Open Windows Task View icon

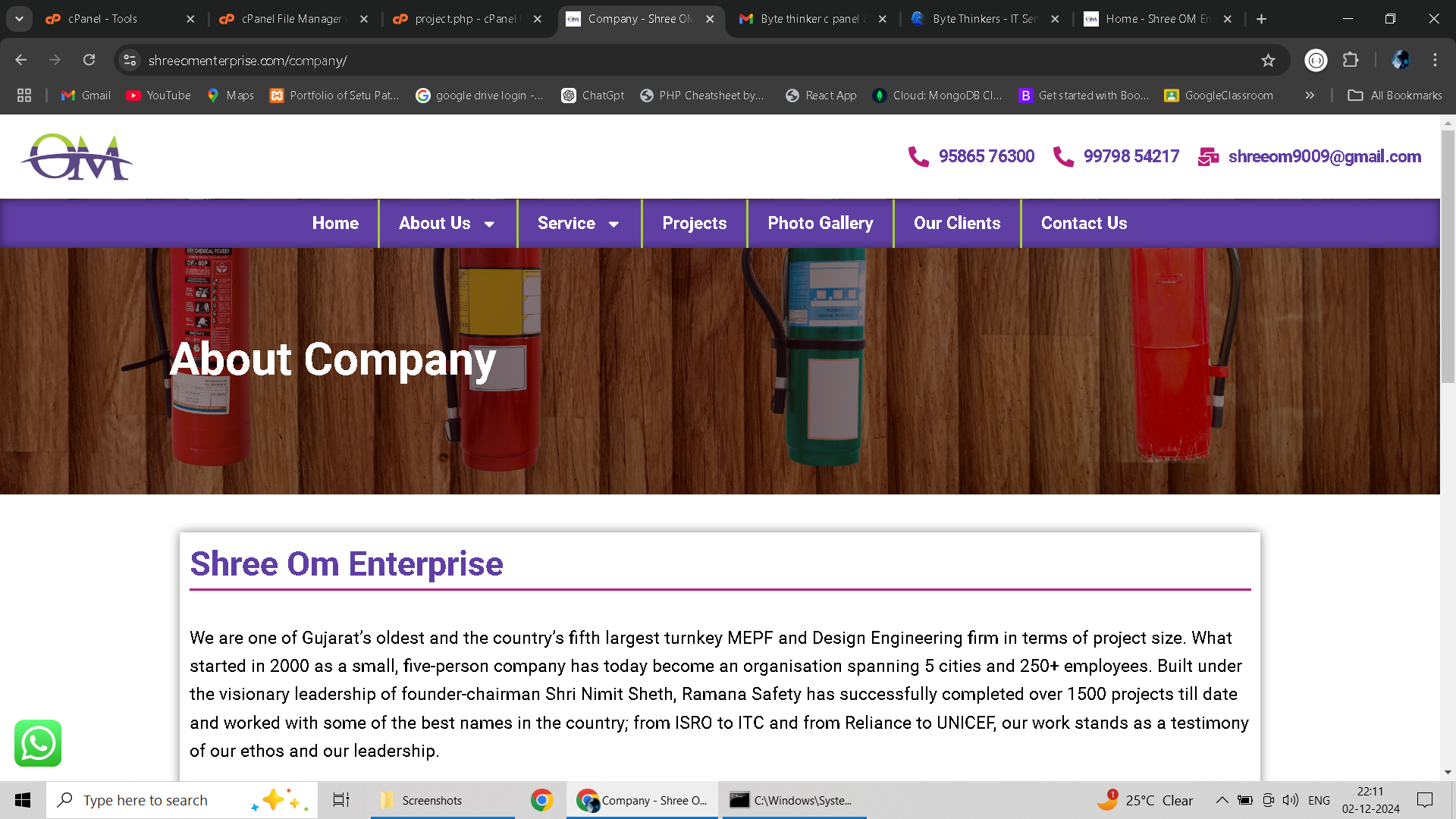click(341, 800)
